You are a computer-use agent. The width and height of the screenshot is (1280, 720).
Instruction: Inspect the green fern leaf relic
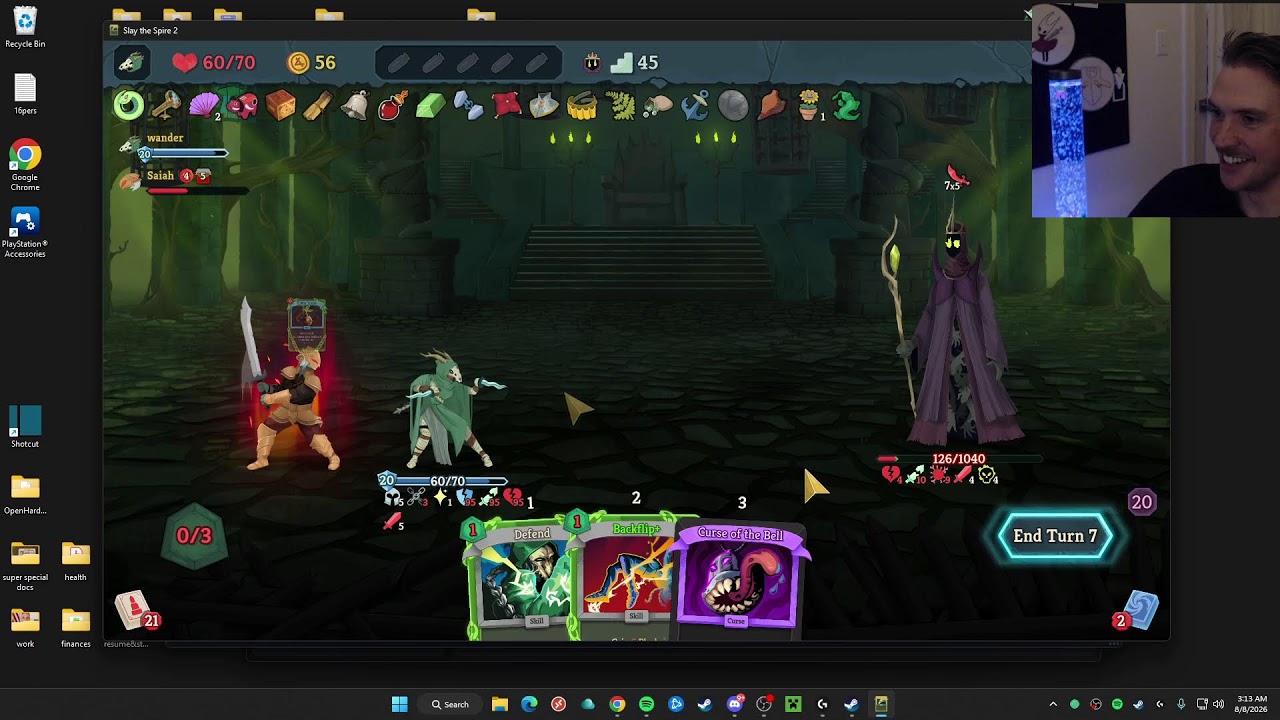[620, 105]
